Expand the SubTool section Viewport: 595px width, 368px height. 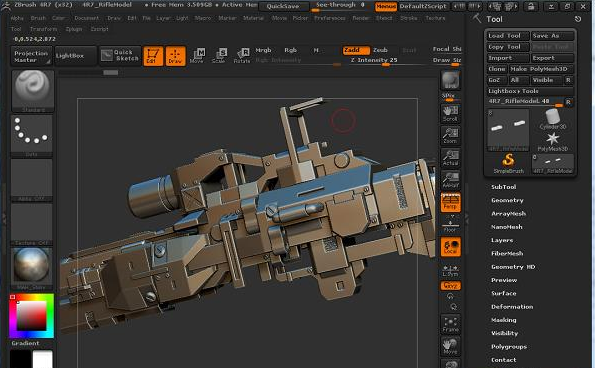(504, 187)
